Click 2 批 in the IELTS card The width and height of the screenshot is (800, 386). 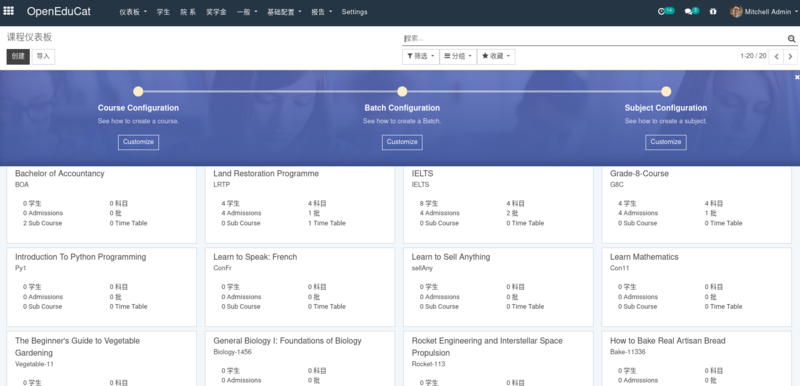[x=512, y=213]
